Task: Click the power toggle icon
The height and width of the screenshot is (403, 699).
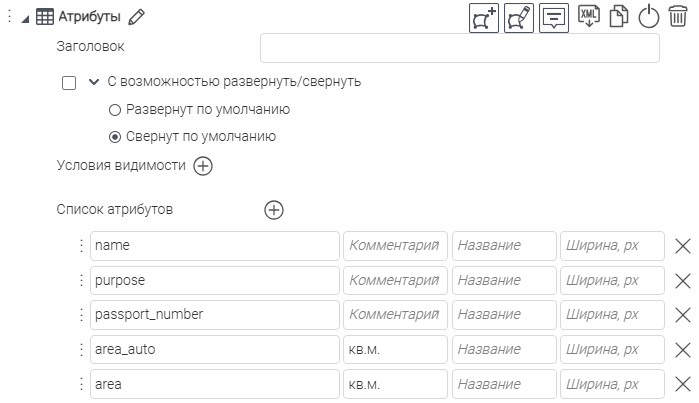Action: click(x=649, y=17)
